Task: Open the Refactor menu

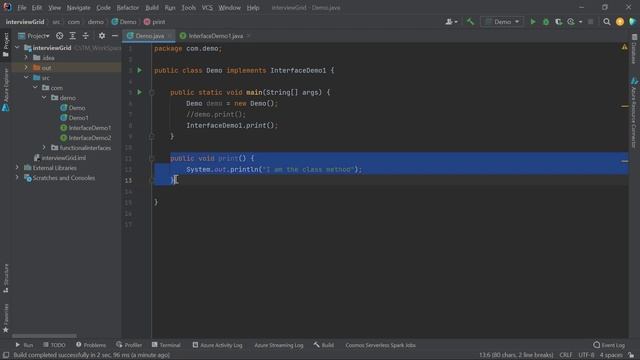Action: click(x=128, y=8)
